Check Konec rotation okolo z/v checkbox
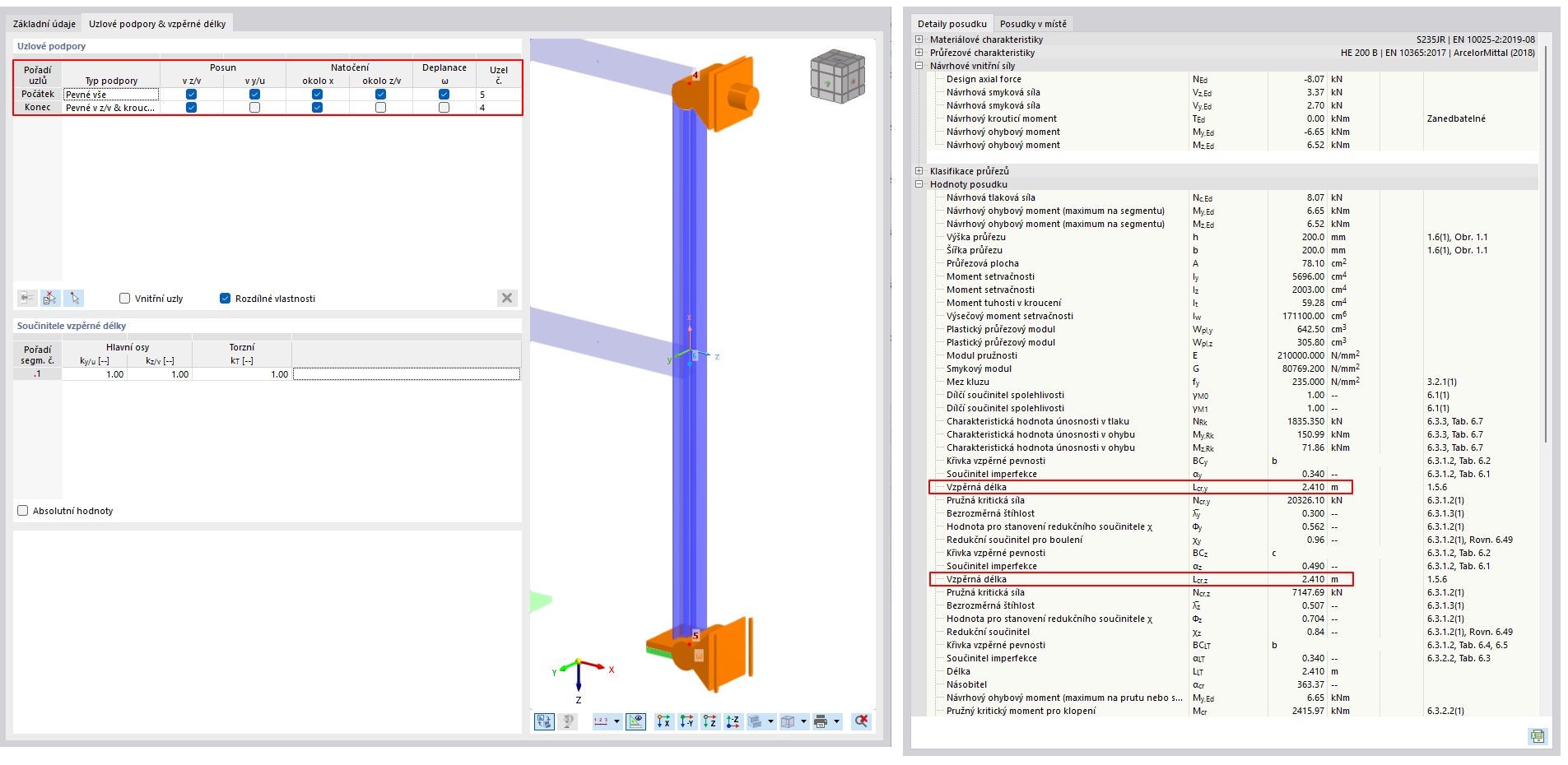Viewport: 1568px width, 765px height. coord(380,108)
